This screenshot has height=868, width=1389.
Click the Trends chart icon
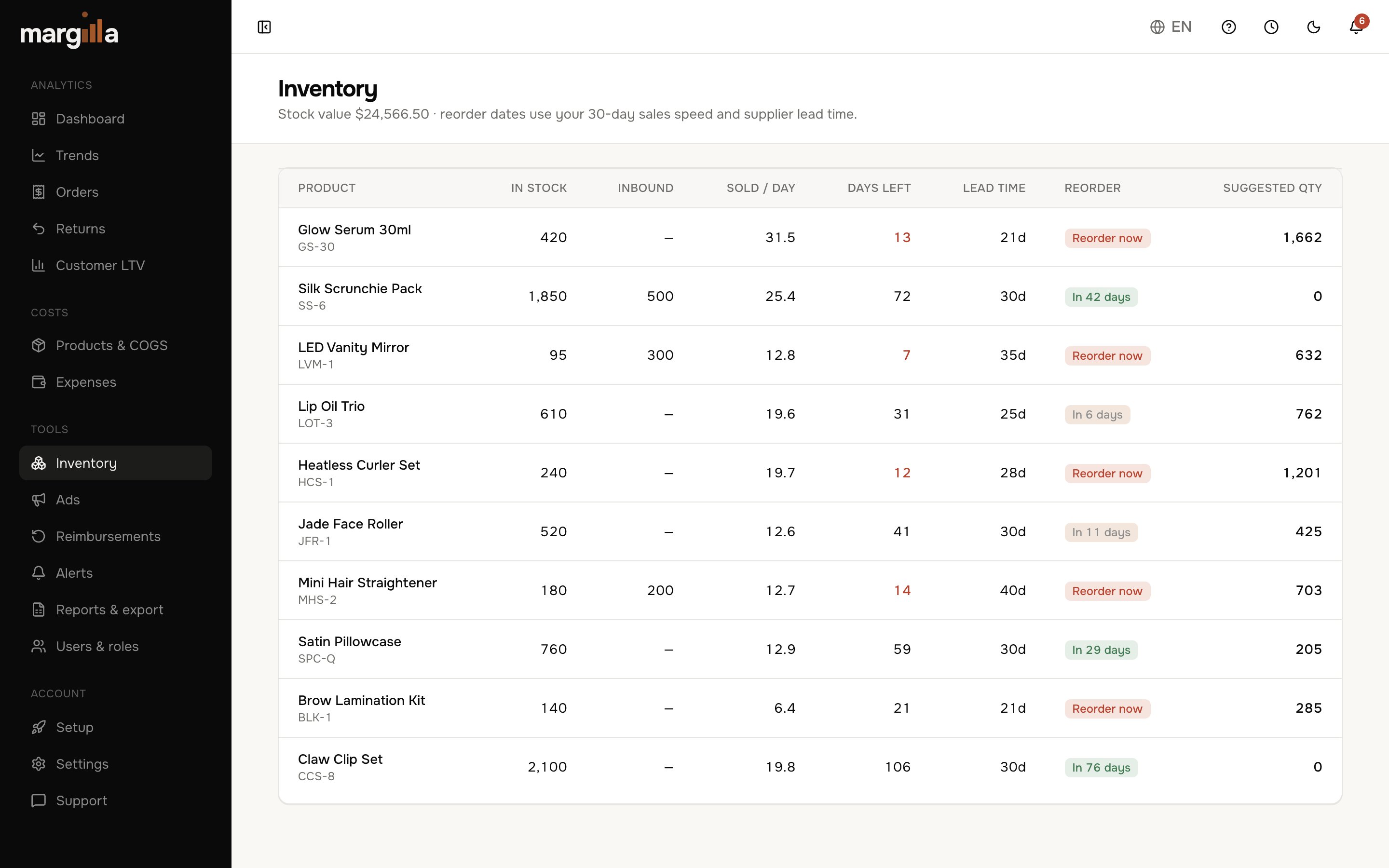(x=39, y=156)
